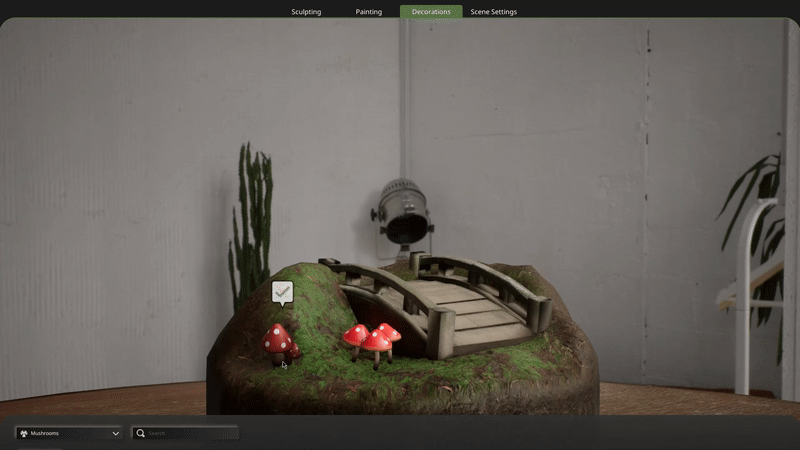Viewport: 800px width, 450px height.
Task: Open the Painting tab
Action: point(368,12)
